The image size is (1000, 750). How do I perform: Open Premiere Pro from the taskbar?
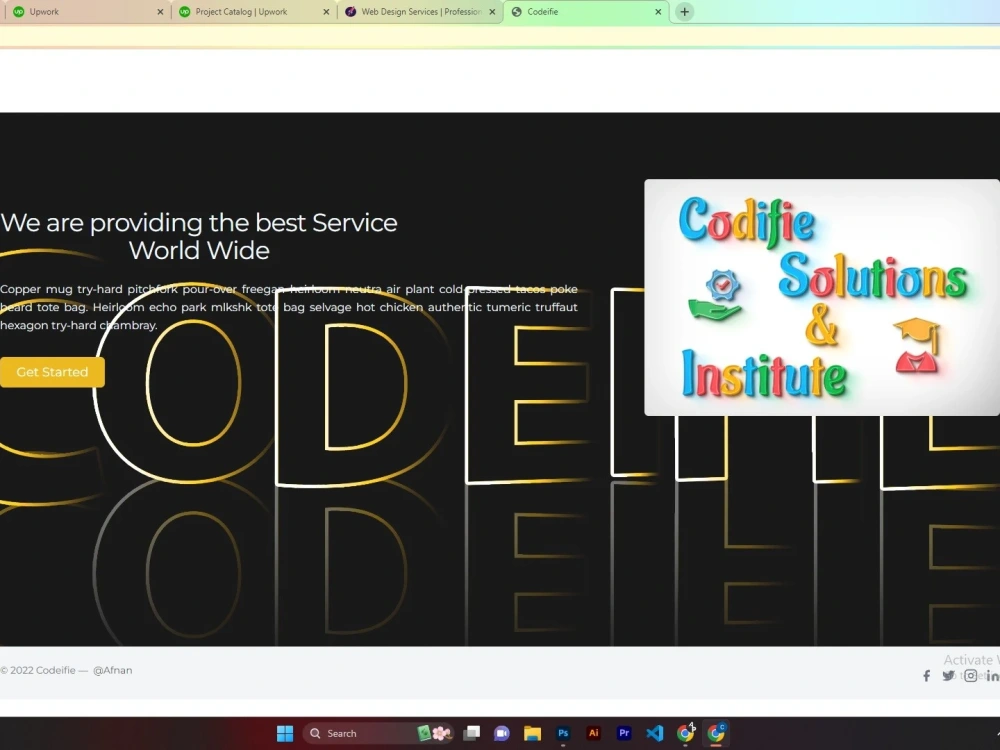coord(624,733)
